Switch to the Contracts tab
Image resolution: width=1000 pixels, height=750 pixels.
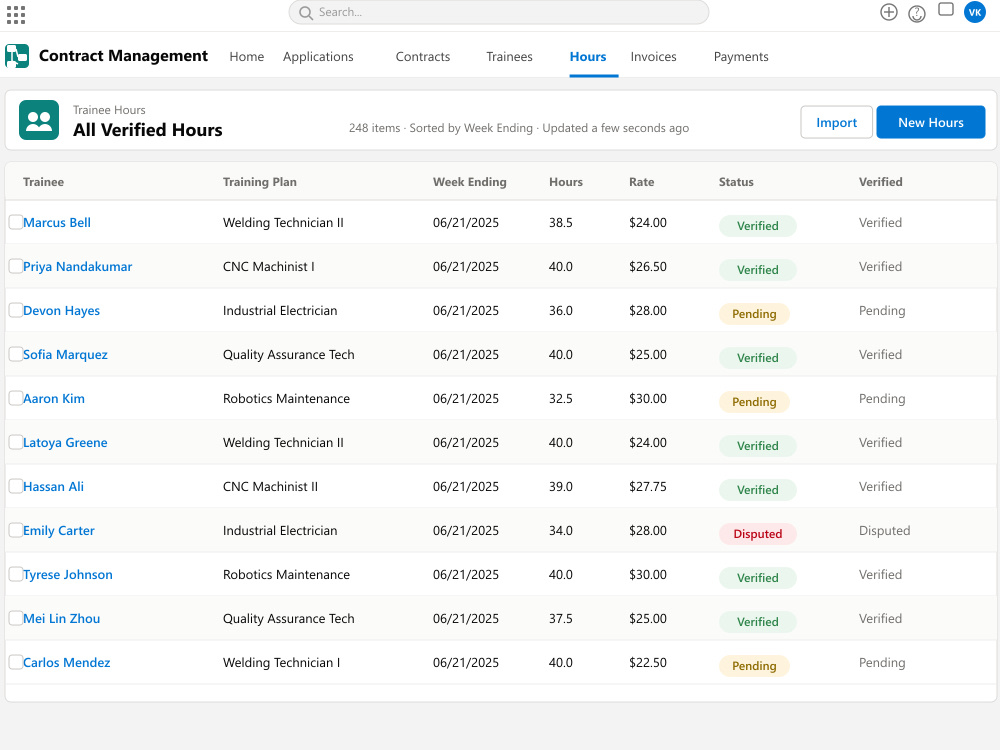[x=423, y=57]
